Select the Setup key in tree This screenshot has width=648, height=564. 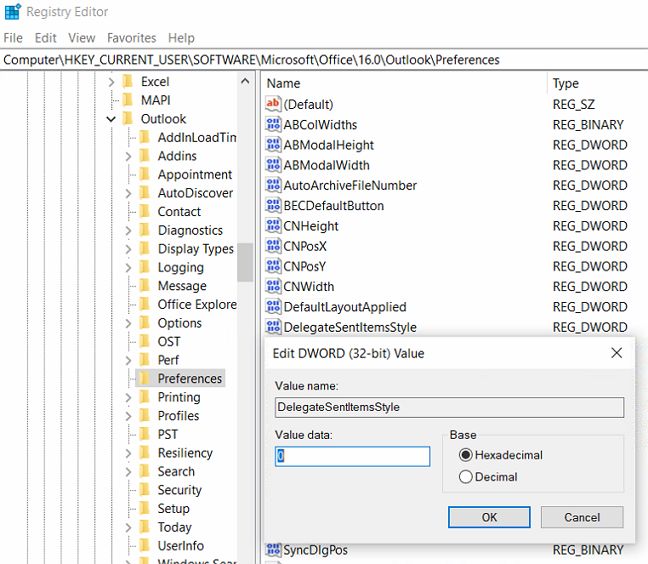point(174,509)
